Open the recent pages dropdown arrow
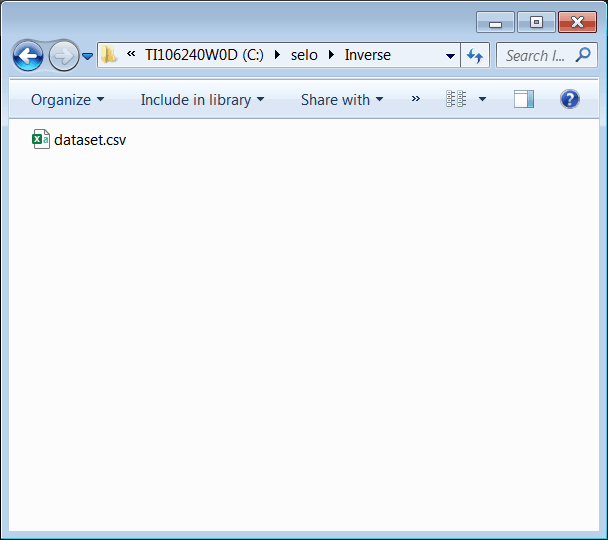 pos(88,57)
